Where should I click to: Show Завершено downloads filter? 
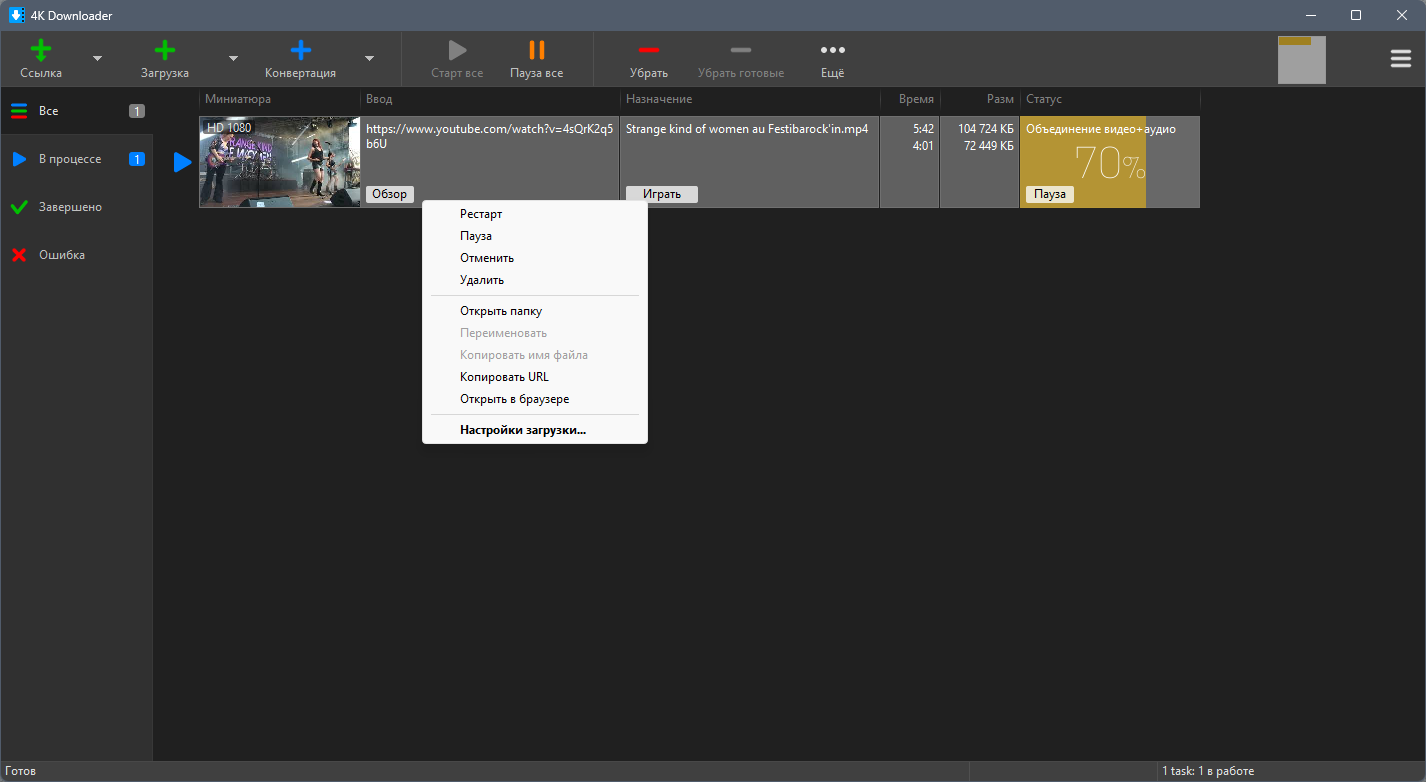(77, 207)
